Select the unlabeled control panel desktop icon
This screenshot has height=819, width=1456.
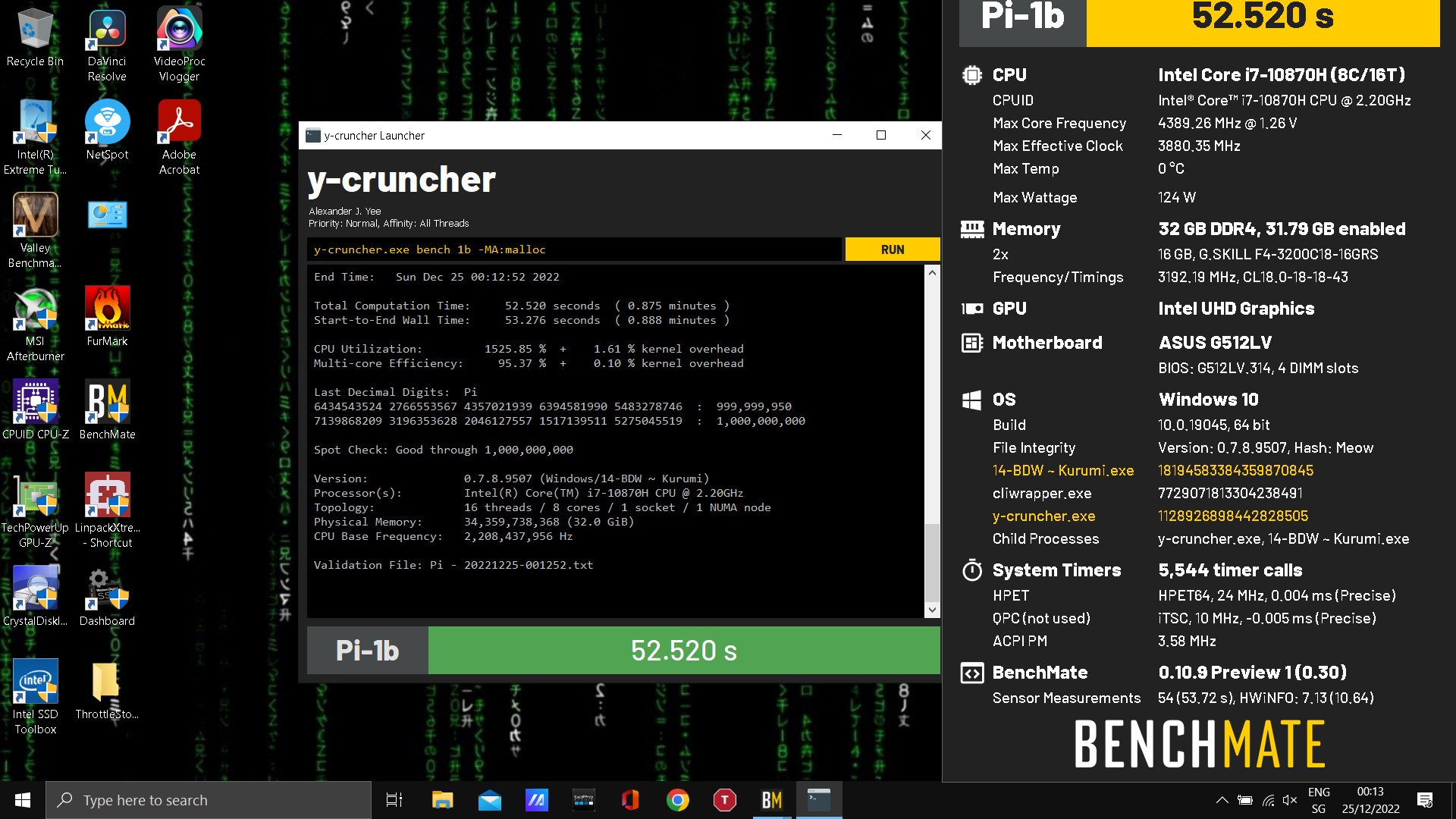point(107,215)
